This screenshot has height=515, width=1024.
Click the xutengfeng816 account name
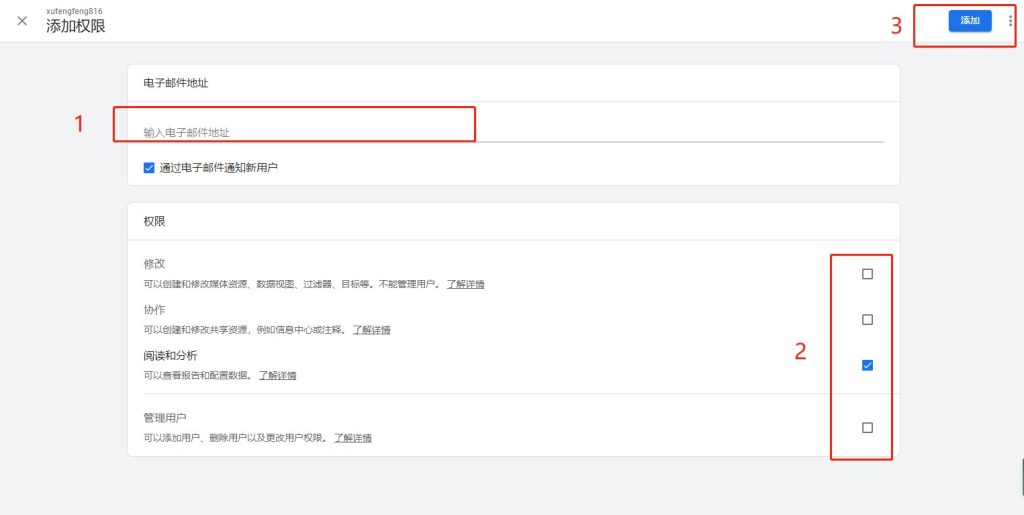[74, 11]
